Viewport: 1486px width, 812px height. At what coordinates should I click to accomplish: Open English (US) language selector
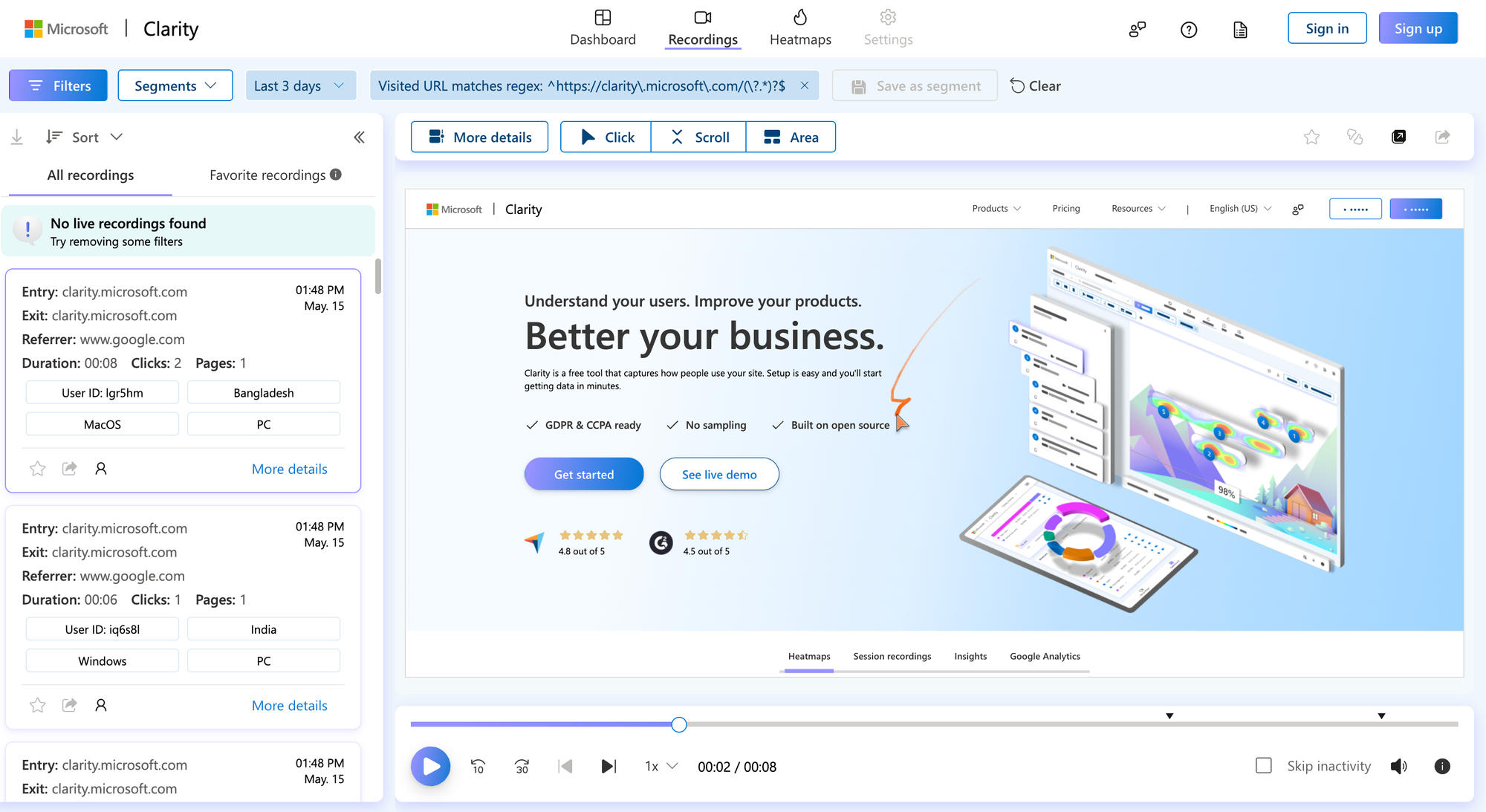[1240, 209]
